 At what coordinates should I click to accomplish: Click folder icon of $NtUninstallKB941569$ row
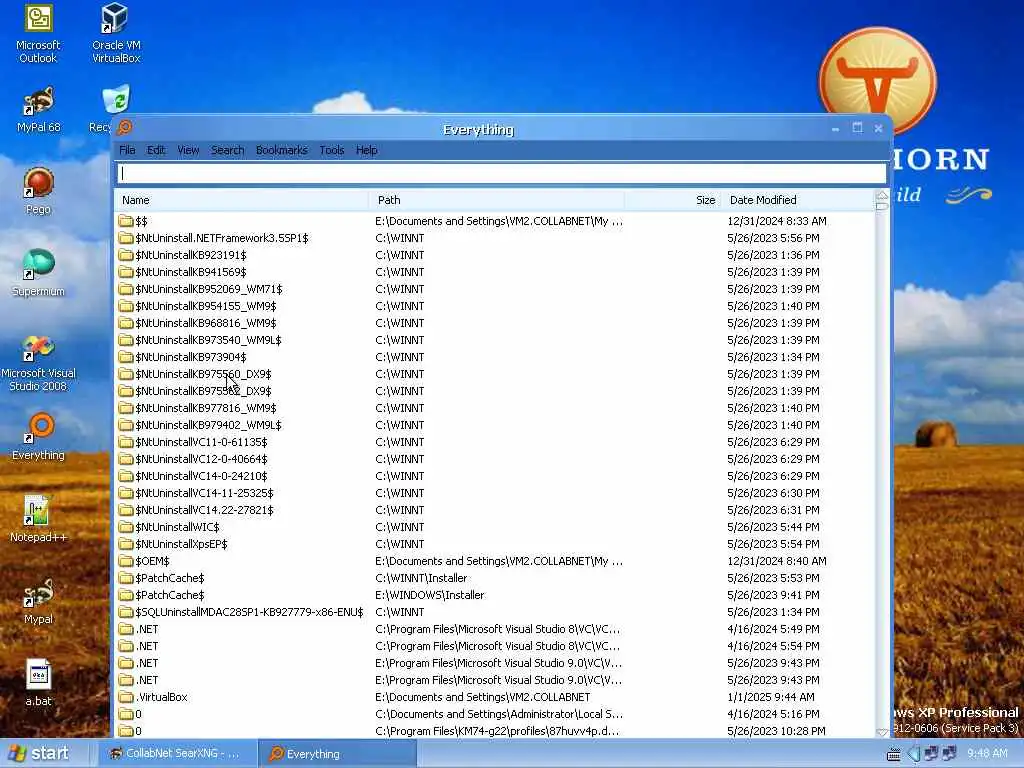pyautogui.click(x=125, y=272)
